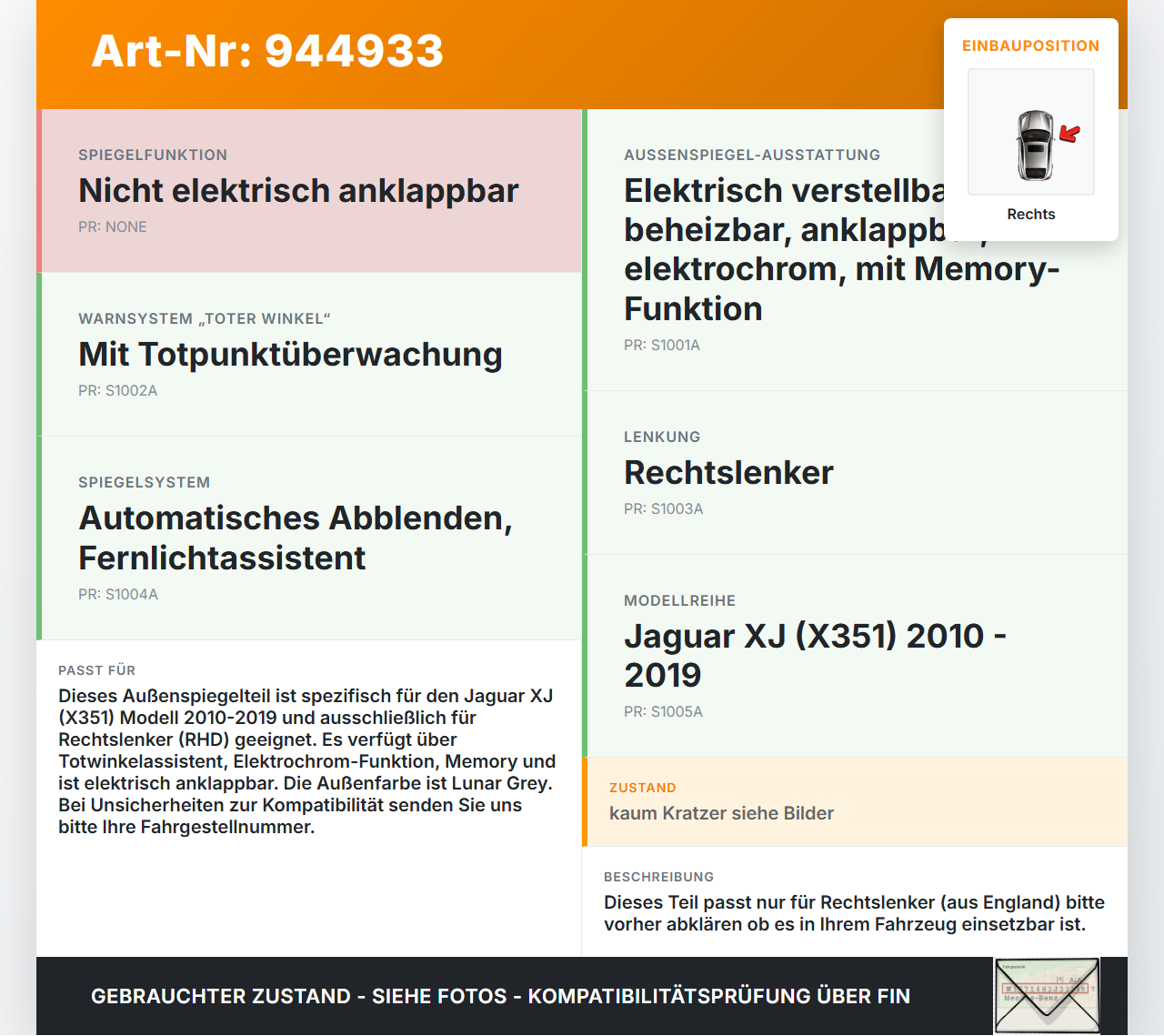Click the paragraph starting Dieses Außenspiegelteil

[307, 761]
